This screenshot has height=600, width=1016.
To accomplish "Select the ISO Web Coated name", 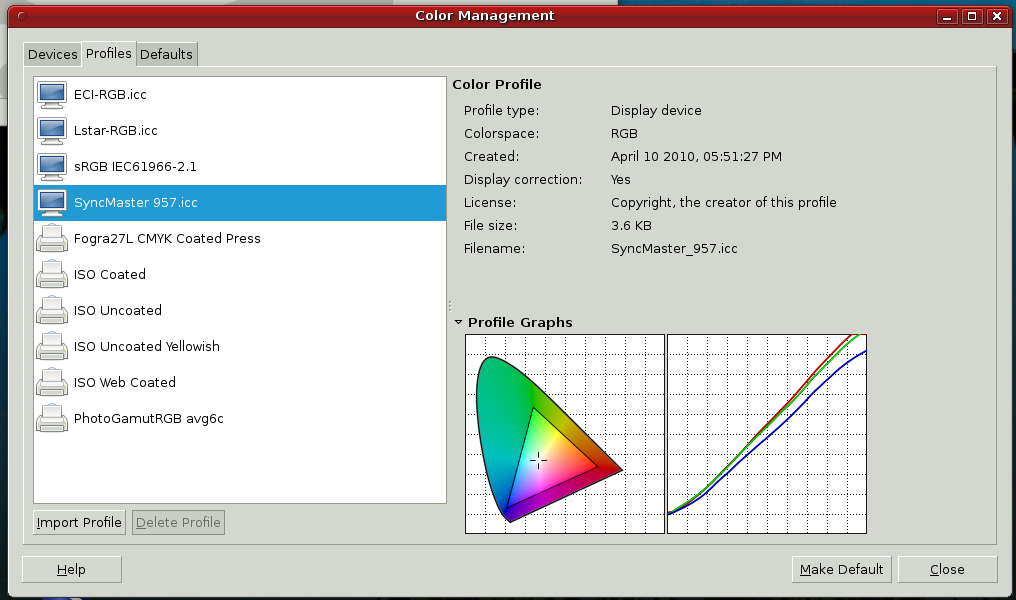I will [x=125, y=382].
